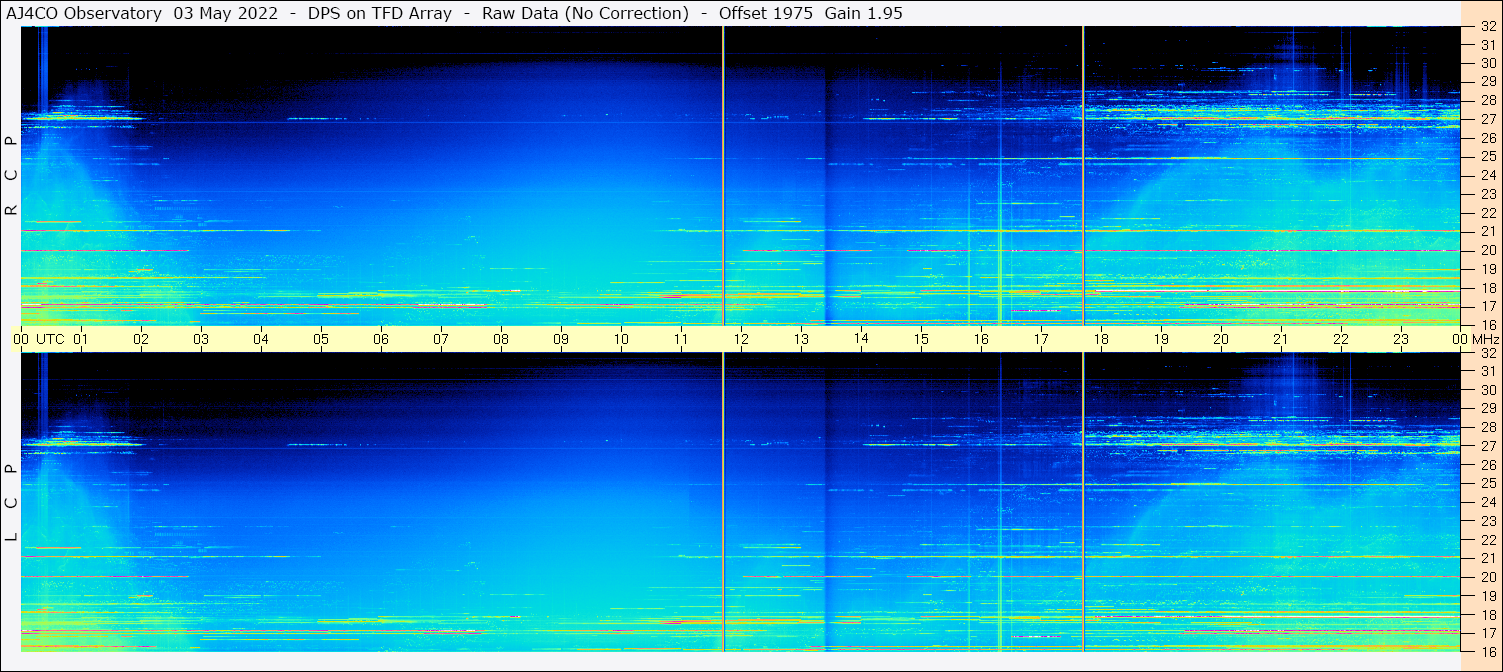Click the 18 MHz label of LCP panel
Viewport: 1503px width, 672px height.
1487,614
